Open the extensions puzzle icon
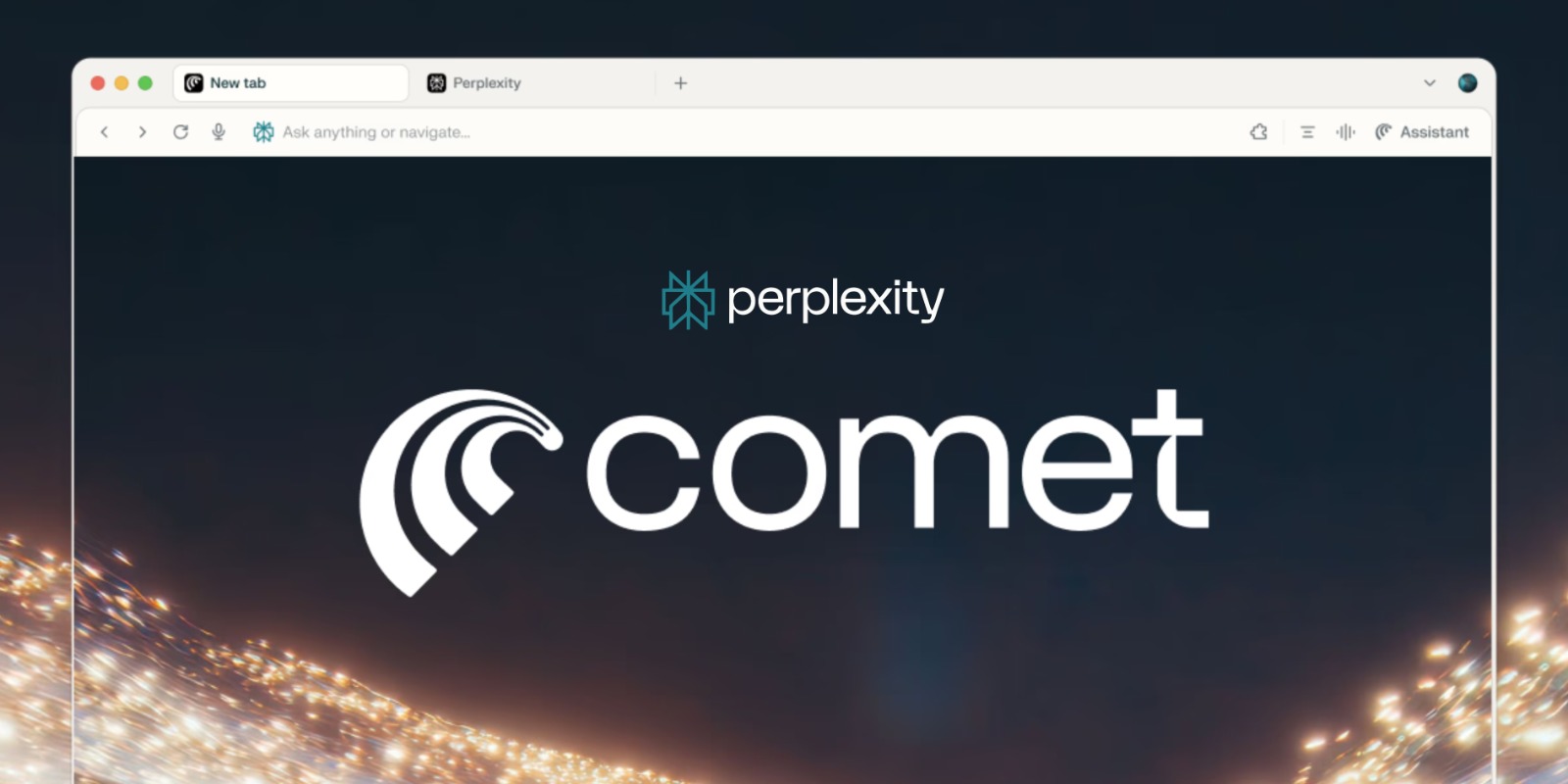Image resolution: width=1568 pixels, height=784 pixels. coord(1259,131)
